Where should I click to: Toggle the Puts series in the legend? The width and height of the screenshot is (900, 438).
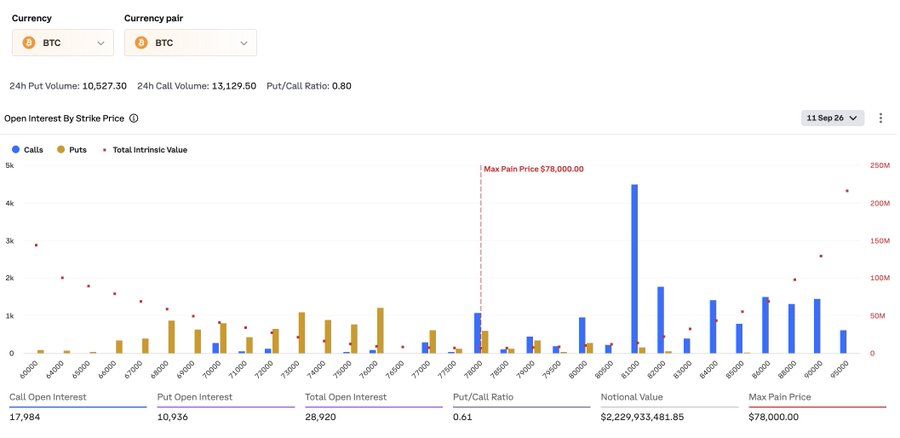71,150
